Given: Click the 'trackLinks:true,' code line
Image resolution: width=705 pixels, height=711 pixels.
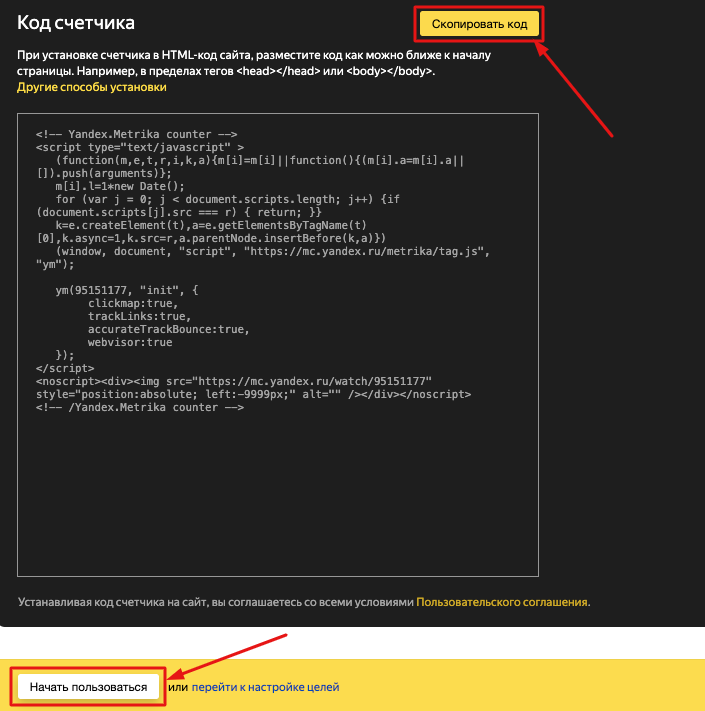Looking at the screenshot, I should coord(140,317).
